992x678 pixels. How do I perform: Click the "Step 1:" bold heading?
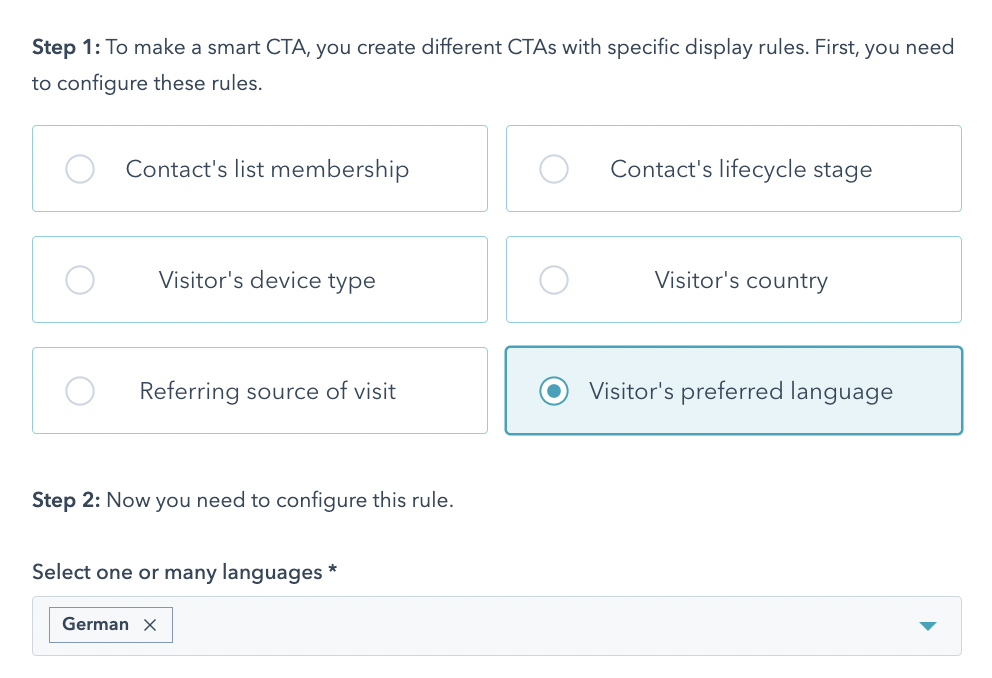coord(66,47)
